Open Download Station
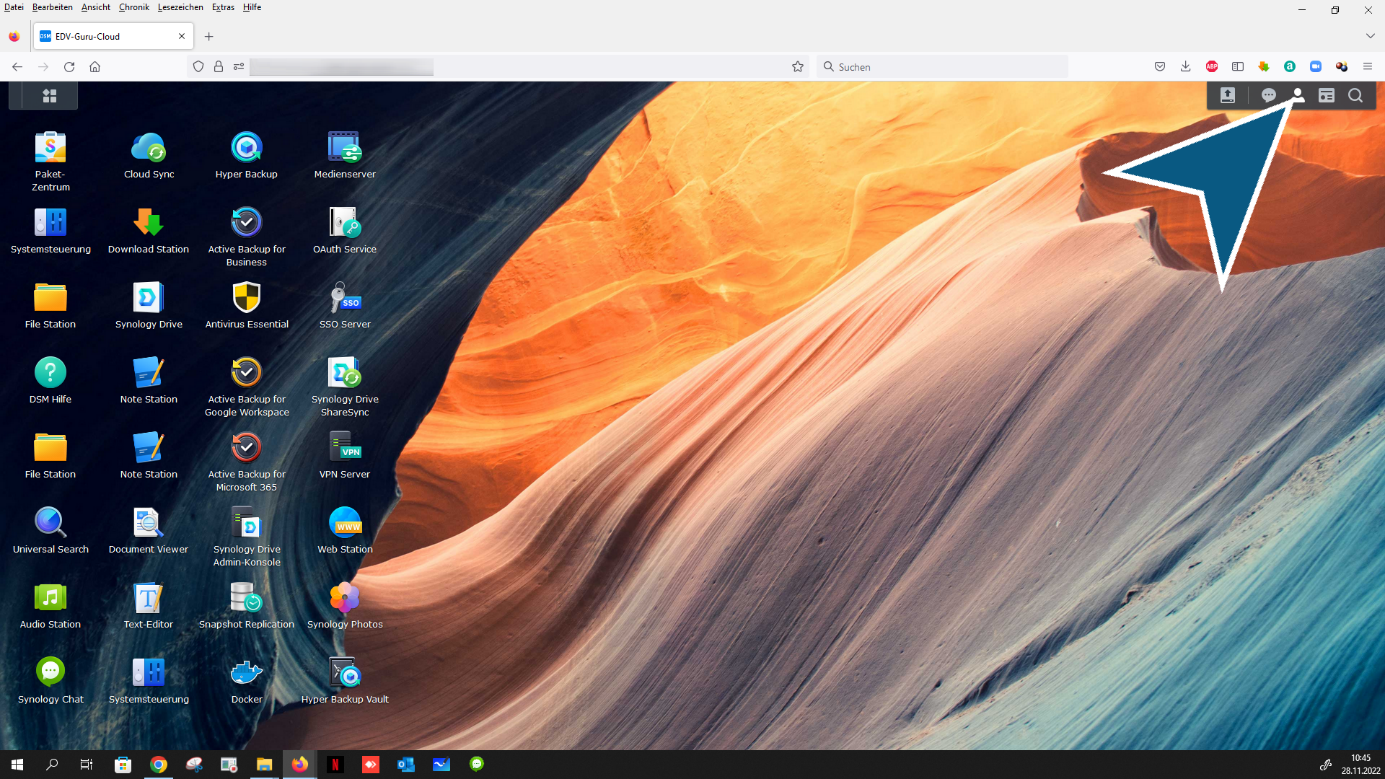 pos(148,223)
